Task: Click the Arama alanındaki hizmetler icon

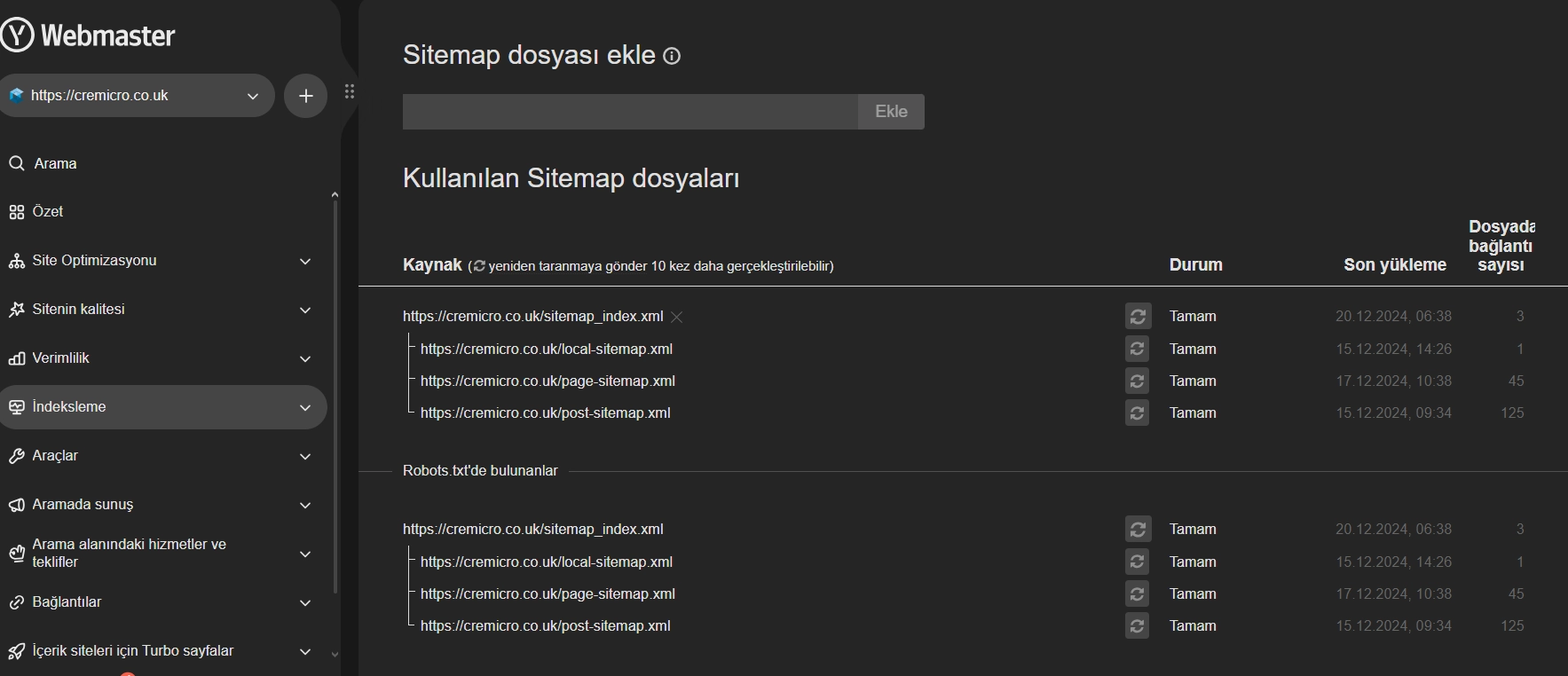Action: [16, 554]
